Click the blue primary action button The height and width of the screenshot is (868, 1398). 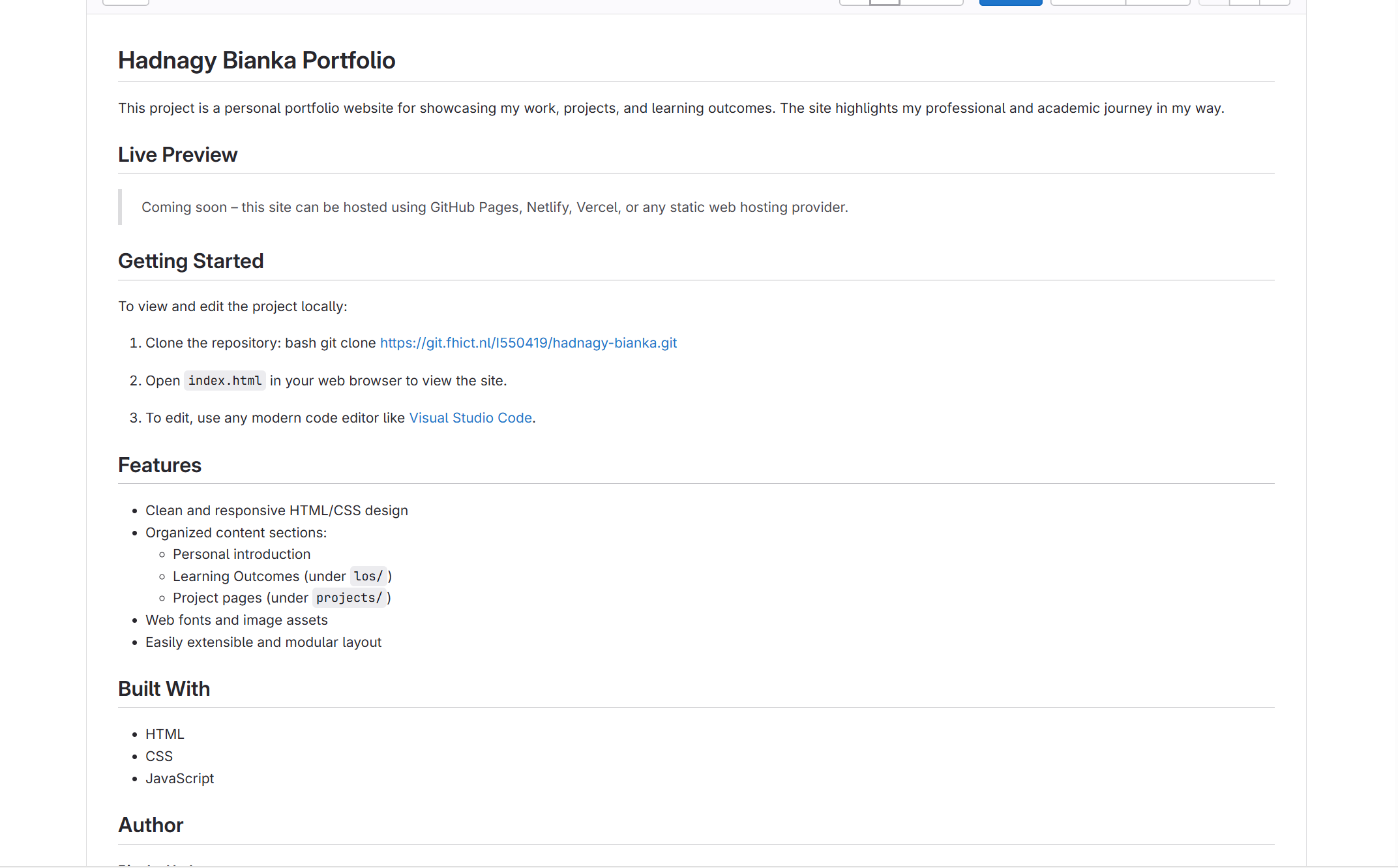(1010, 2)
